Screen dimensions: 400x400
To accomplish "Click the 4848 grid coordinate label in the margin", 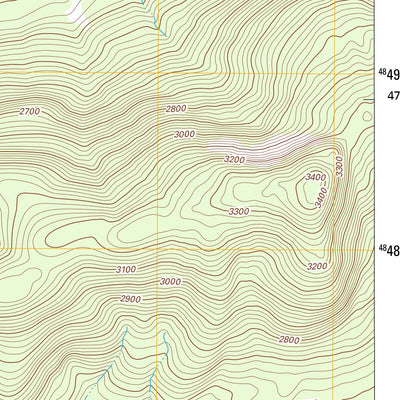I will coord(389,250).
